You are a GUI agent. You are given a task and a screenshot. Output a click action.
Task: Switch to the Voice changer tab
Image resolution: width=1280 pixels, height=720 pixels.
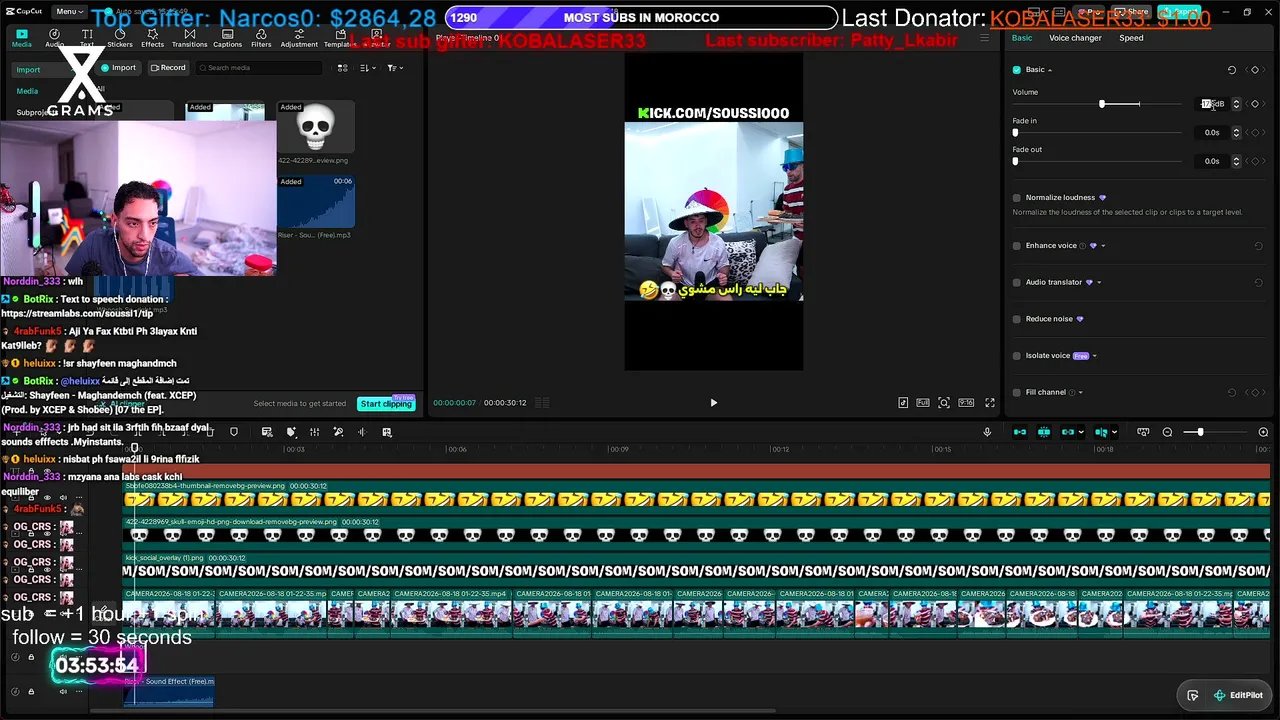1075,38
